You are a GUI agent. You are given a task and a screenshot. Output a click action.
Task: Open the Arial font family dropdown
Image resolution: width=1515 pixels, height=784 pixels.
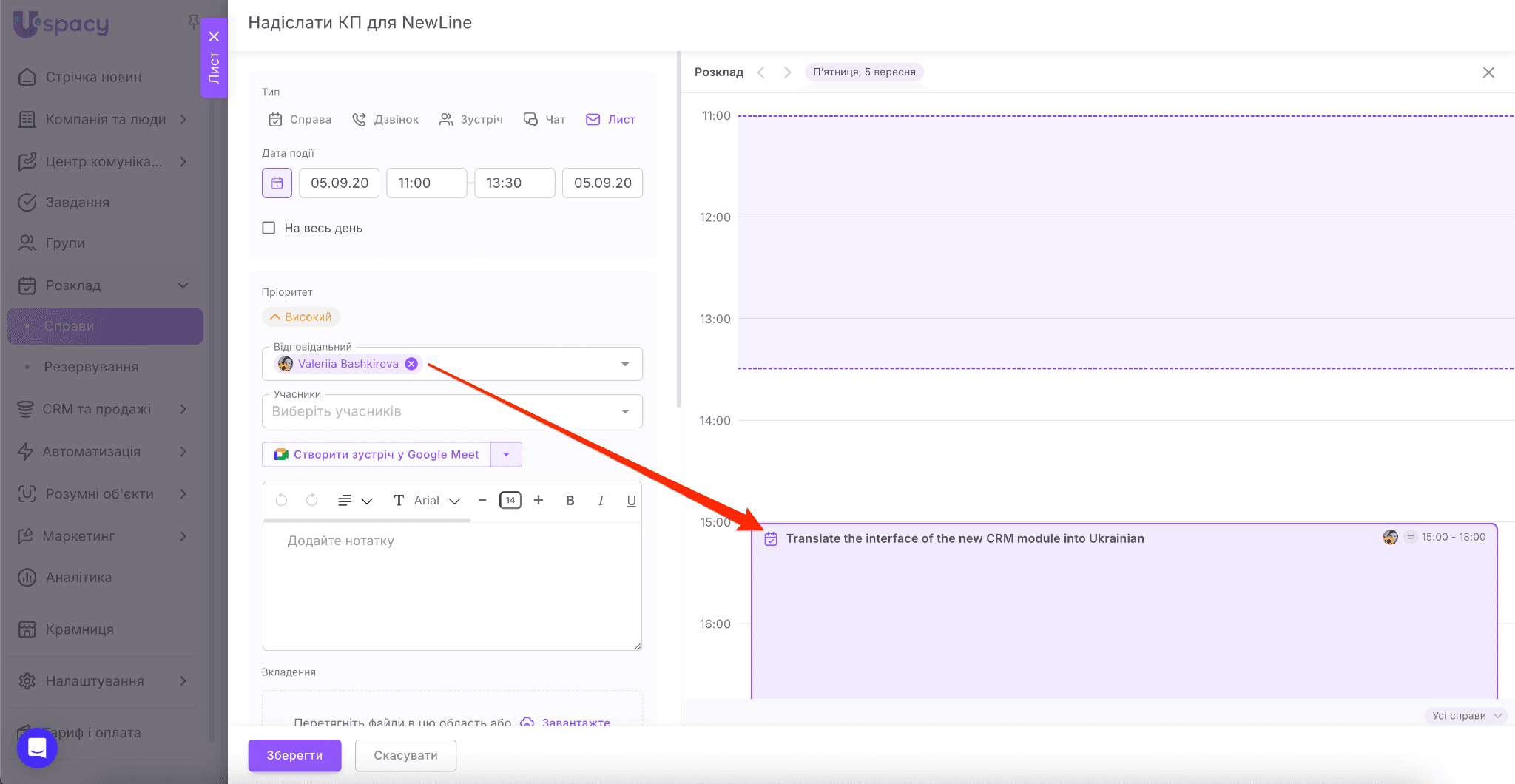pyautogui.click(x=436, y=501)
